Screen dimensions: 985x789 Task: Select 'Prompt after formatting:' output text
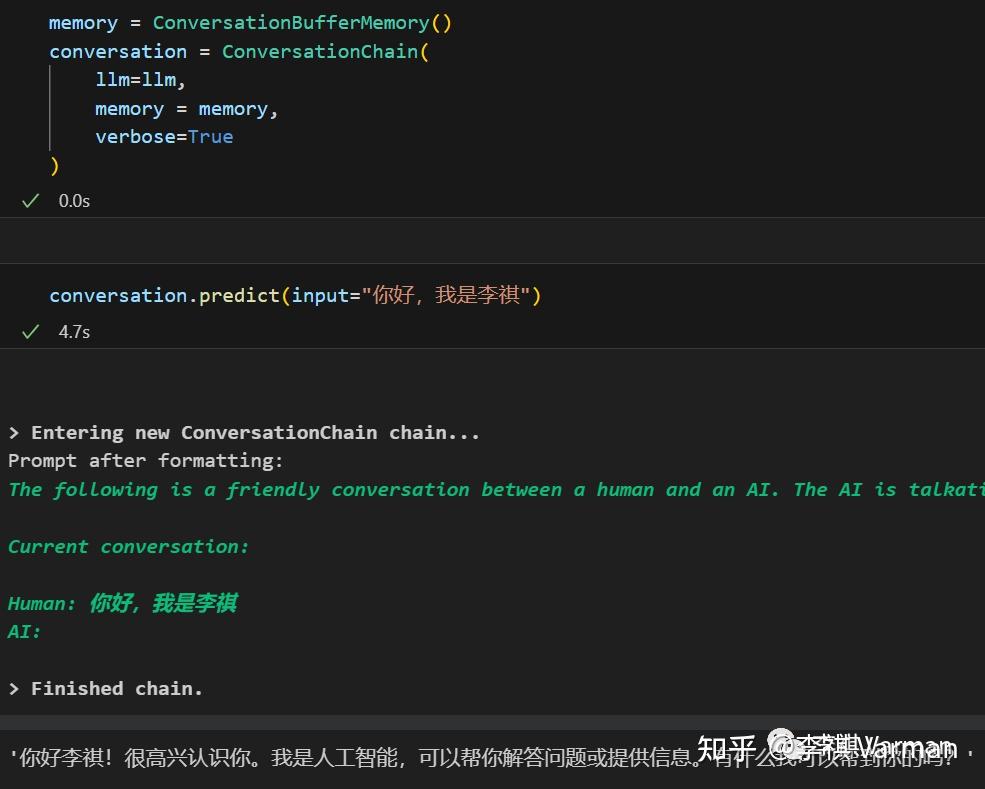pyautogui.click(x=145, y=460)
